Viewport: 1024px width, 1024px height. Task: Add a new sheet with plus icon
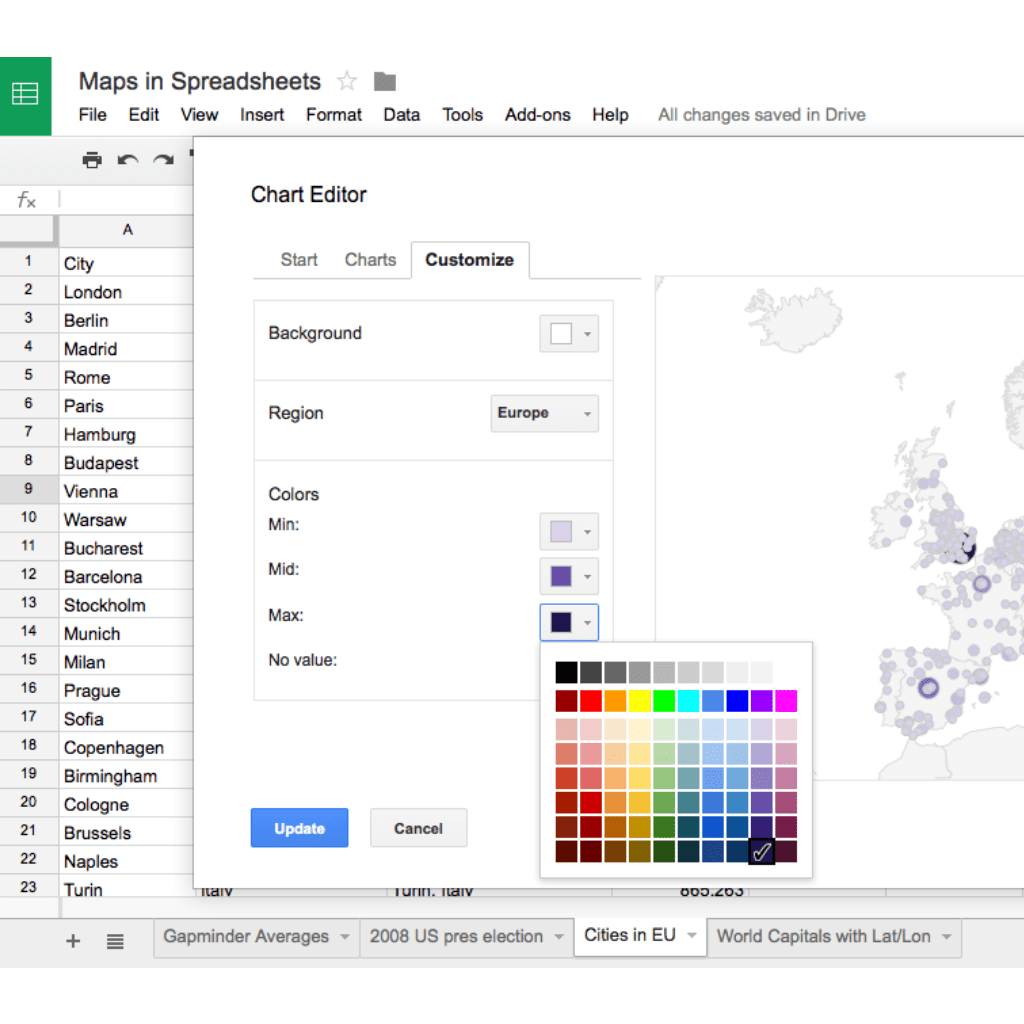click(x=73, y=940)
